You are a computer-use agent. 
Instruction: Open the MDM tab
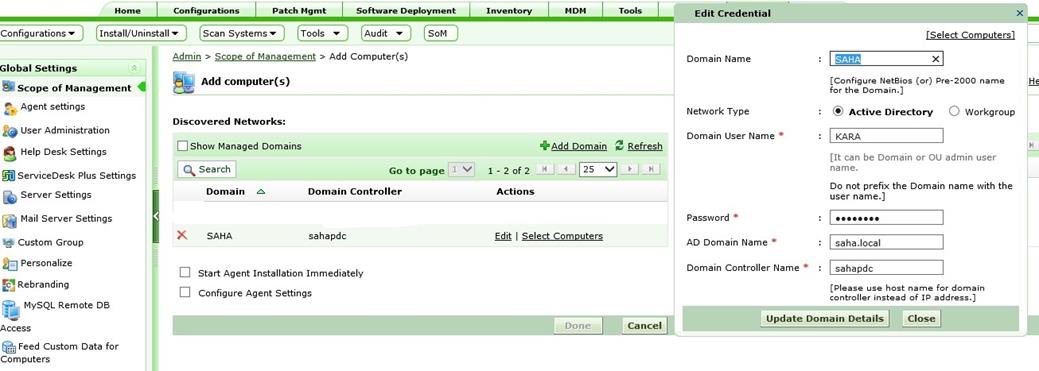(576, 11)
